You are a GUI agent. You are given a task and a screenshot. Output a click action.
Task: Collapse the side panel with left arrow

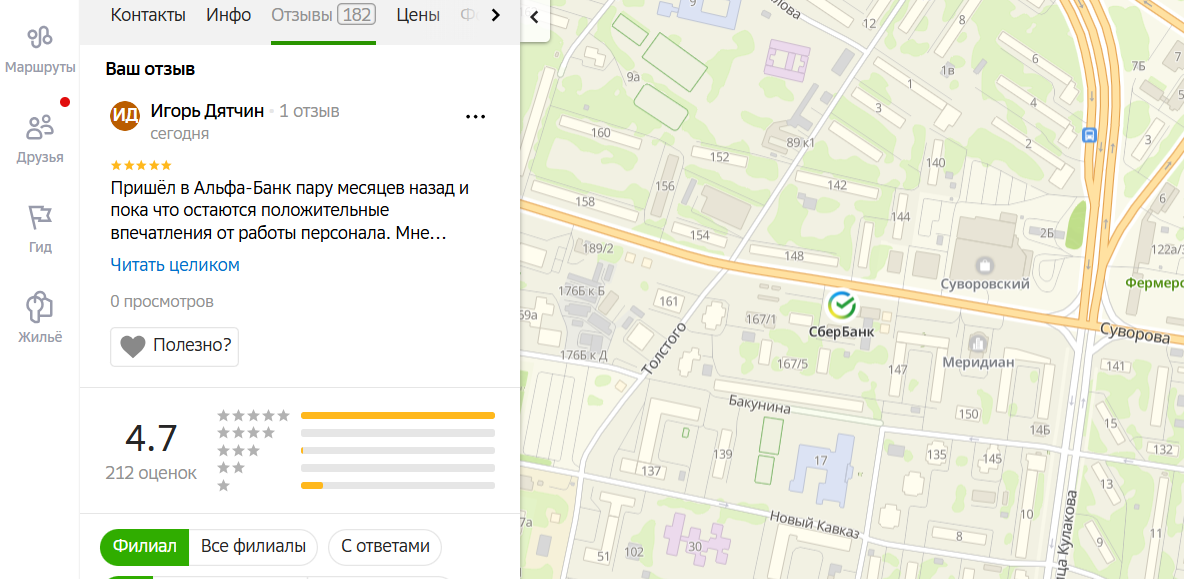pyautogui.click(x=534, y=17)
